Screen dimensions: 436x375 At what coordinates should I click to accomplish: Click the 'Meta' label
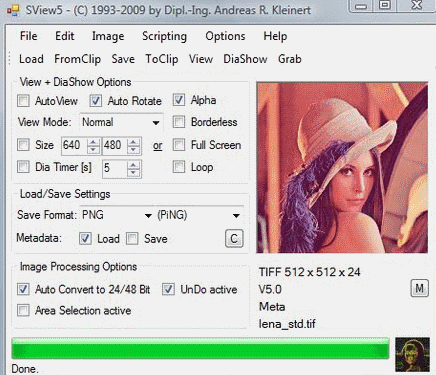click(272, 306)
